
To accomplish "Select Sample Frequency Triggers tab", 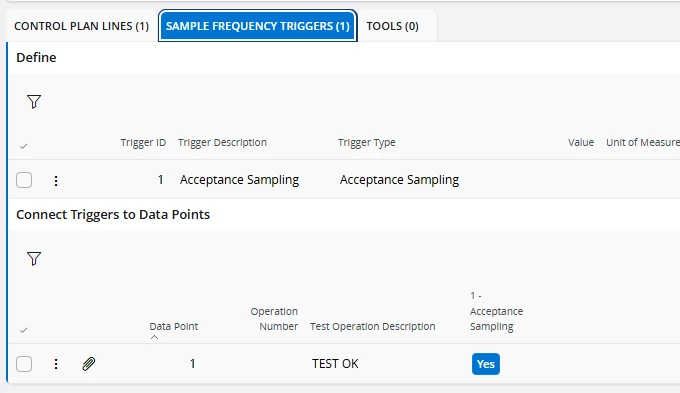I will (258, 26).
